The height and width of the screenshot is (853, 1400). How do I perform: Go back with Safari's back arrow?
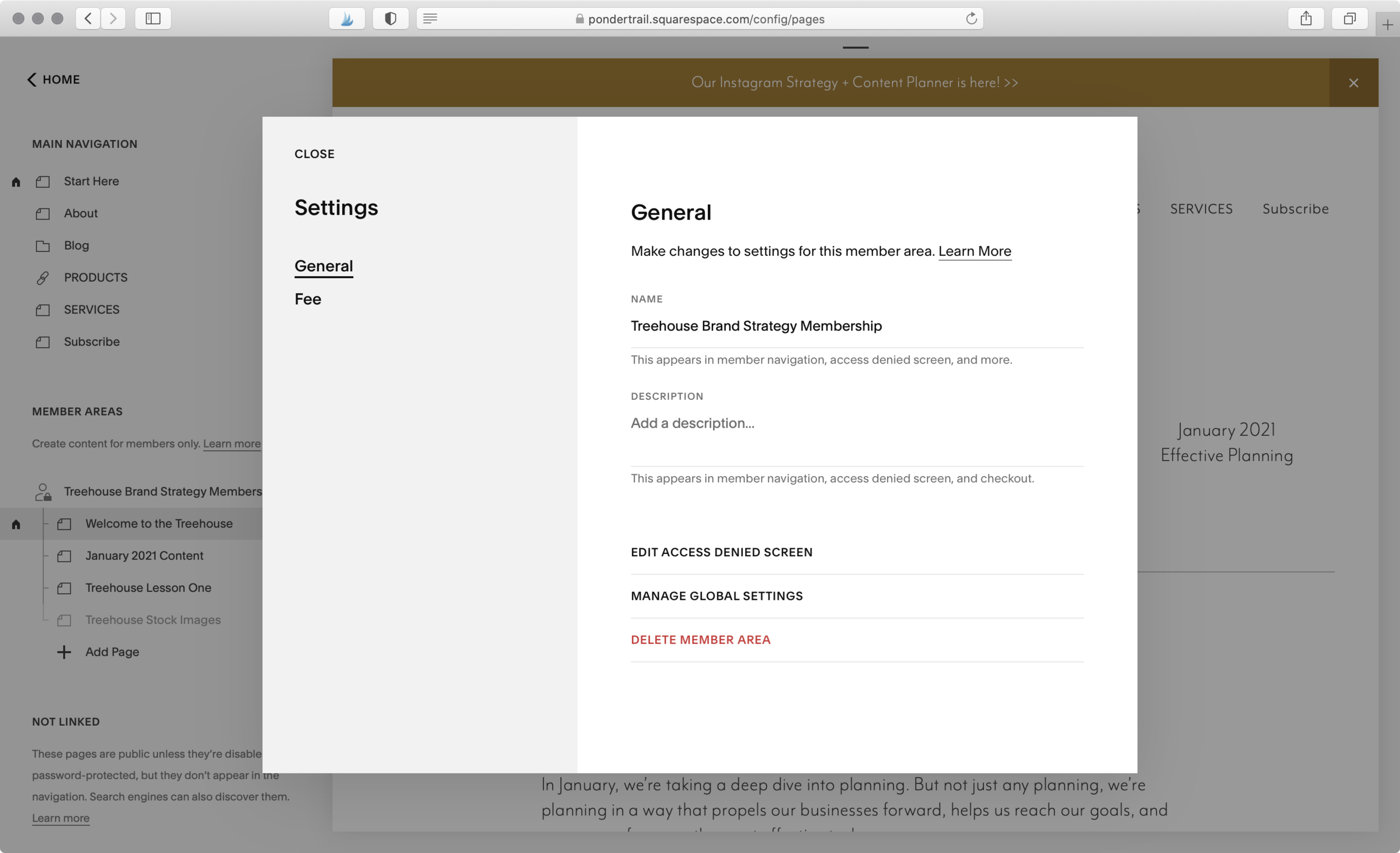(x=88, y=18)
